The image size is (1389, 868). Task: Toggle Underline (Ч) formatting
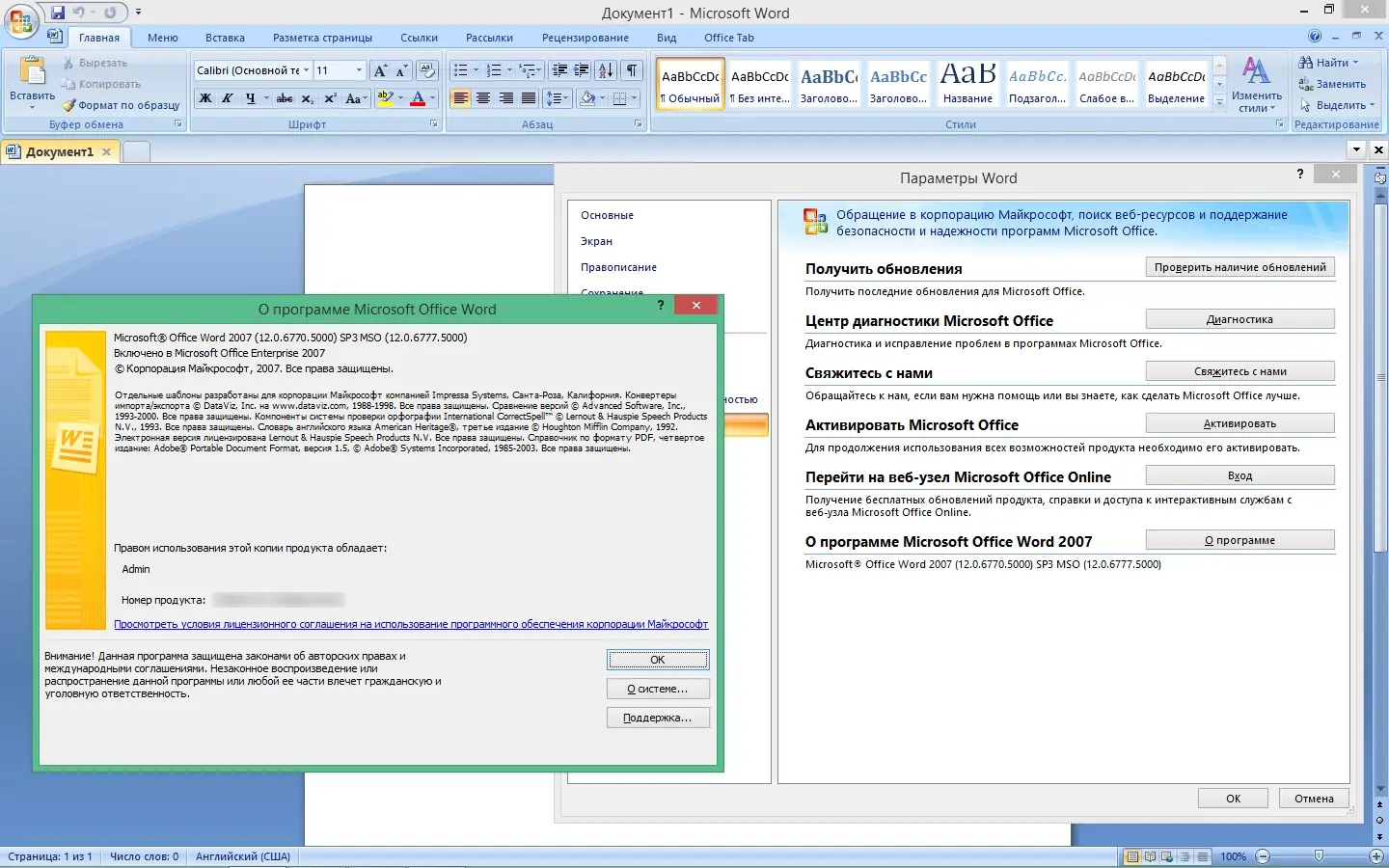tap(251, 98)
